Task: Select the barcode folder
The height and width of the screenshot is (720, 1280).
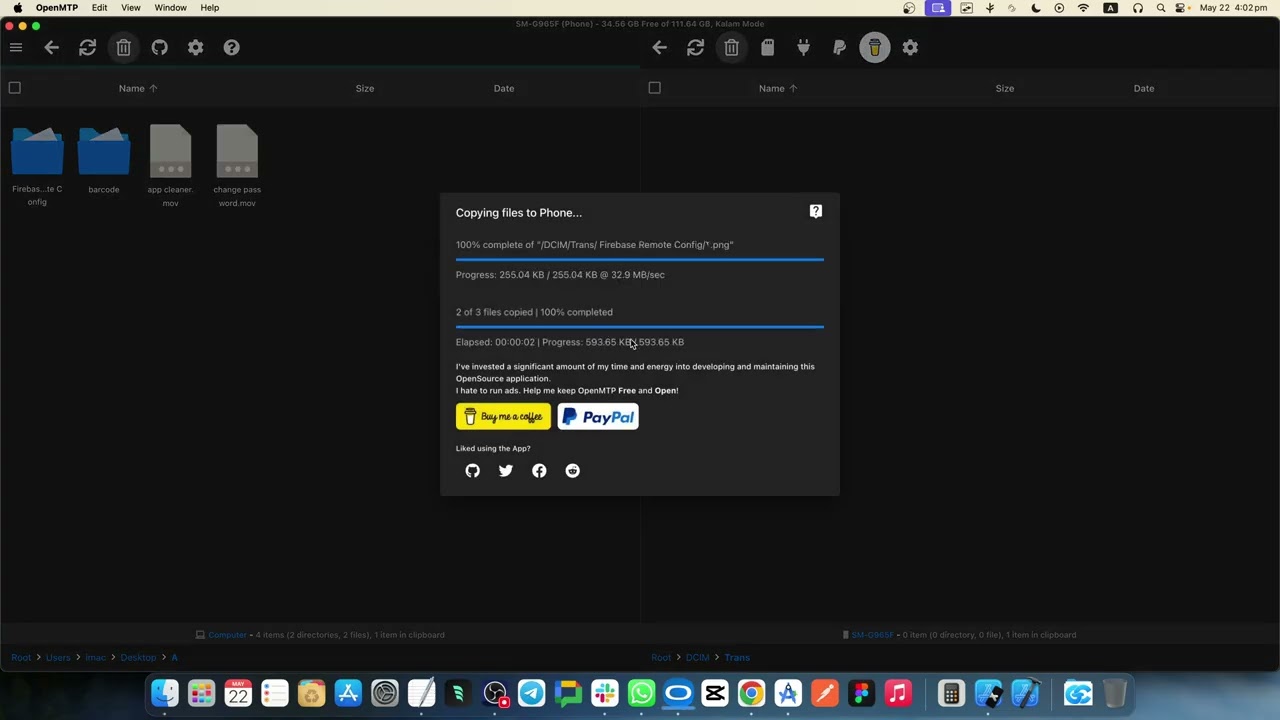Action: (x=104, y=160)
